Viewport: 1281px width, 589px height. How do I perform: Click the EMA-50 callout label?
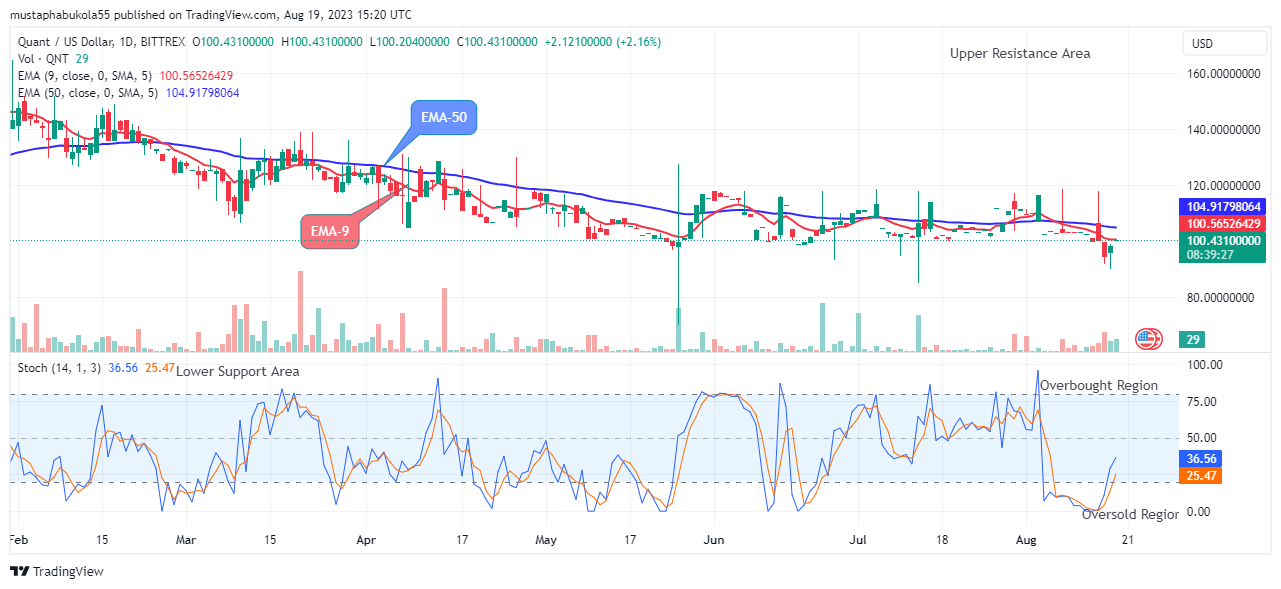[x=446, y=118]
